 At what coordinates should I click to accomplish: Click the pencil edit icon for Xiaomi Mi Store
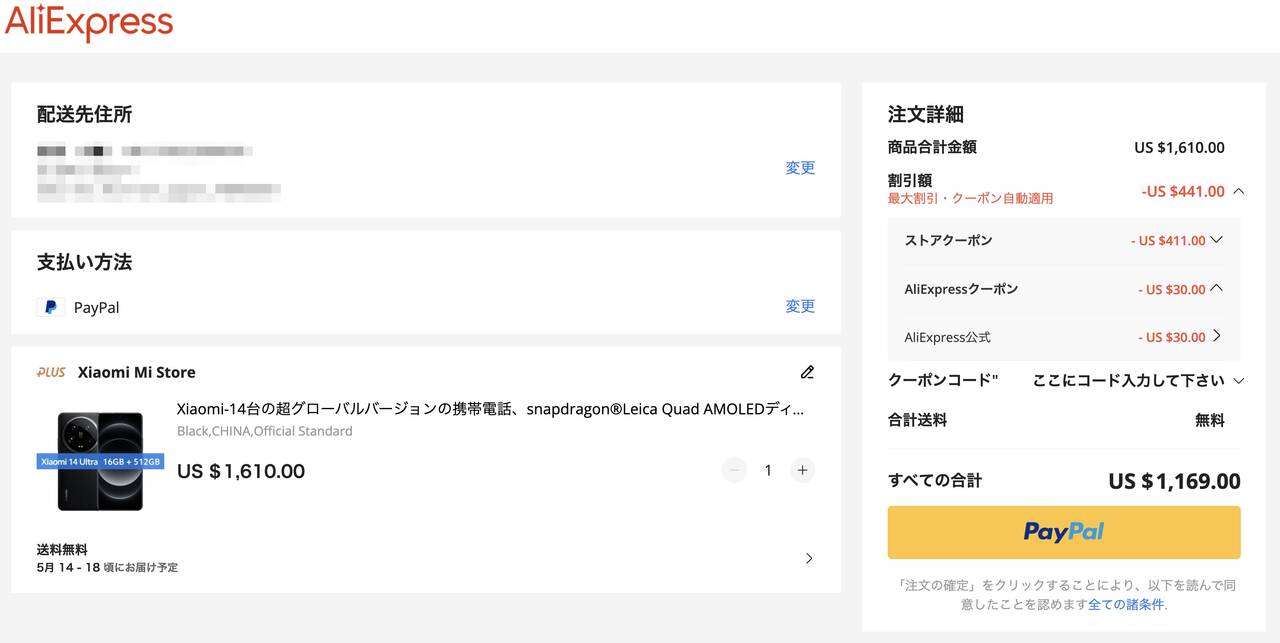click(807, 372)
